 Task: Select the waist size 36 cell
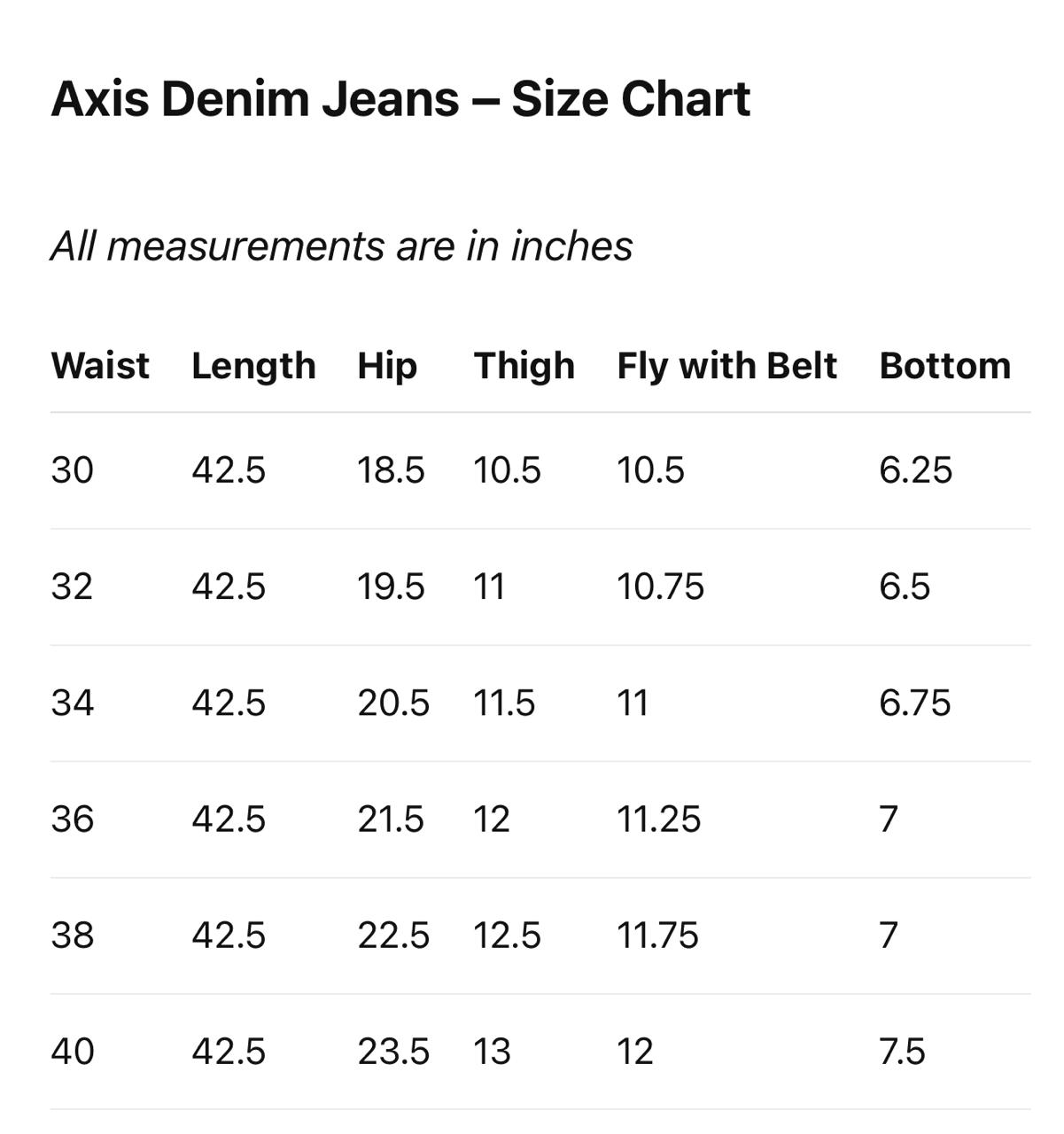pyautogui.click(x=72, y=819)
